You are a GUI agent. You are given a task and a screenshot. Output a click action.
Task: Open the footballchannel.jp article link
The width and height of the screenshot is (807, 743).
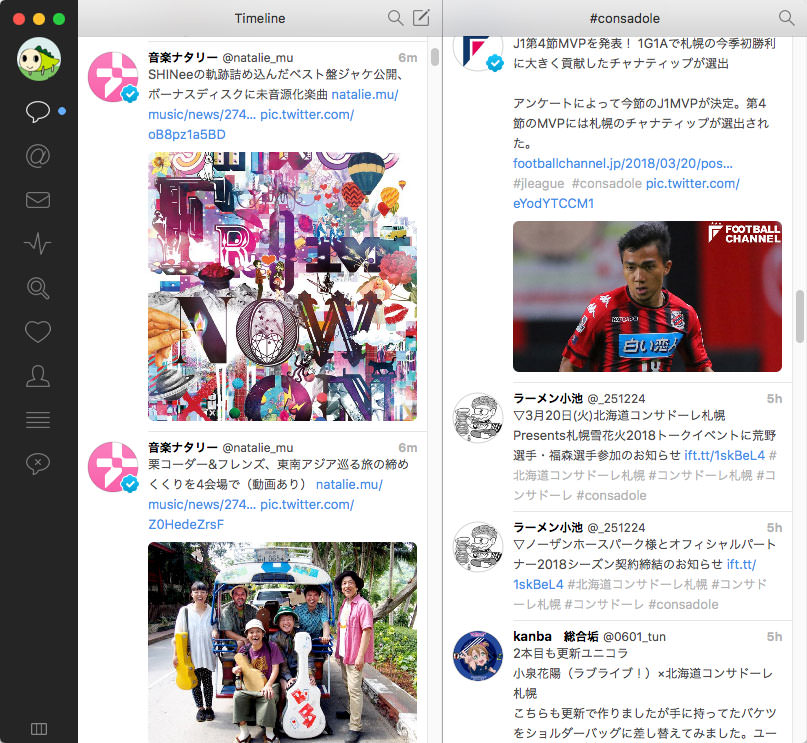coord(623,164)
